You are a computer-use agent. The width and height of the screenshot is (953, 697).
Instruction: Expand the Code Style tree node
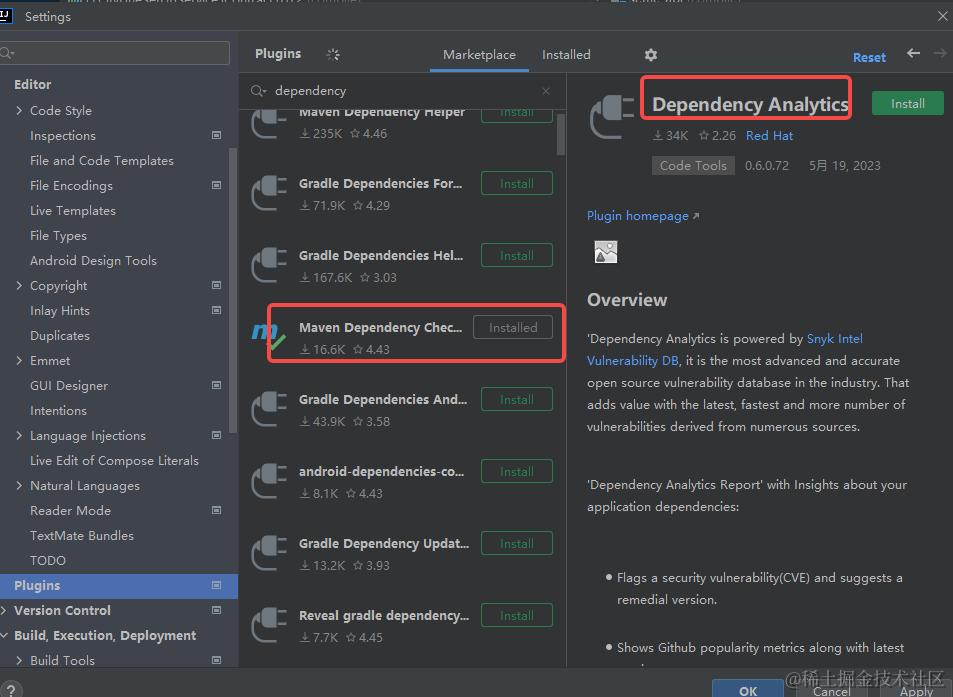(x=19, y=111)
